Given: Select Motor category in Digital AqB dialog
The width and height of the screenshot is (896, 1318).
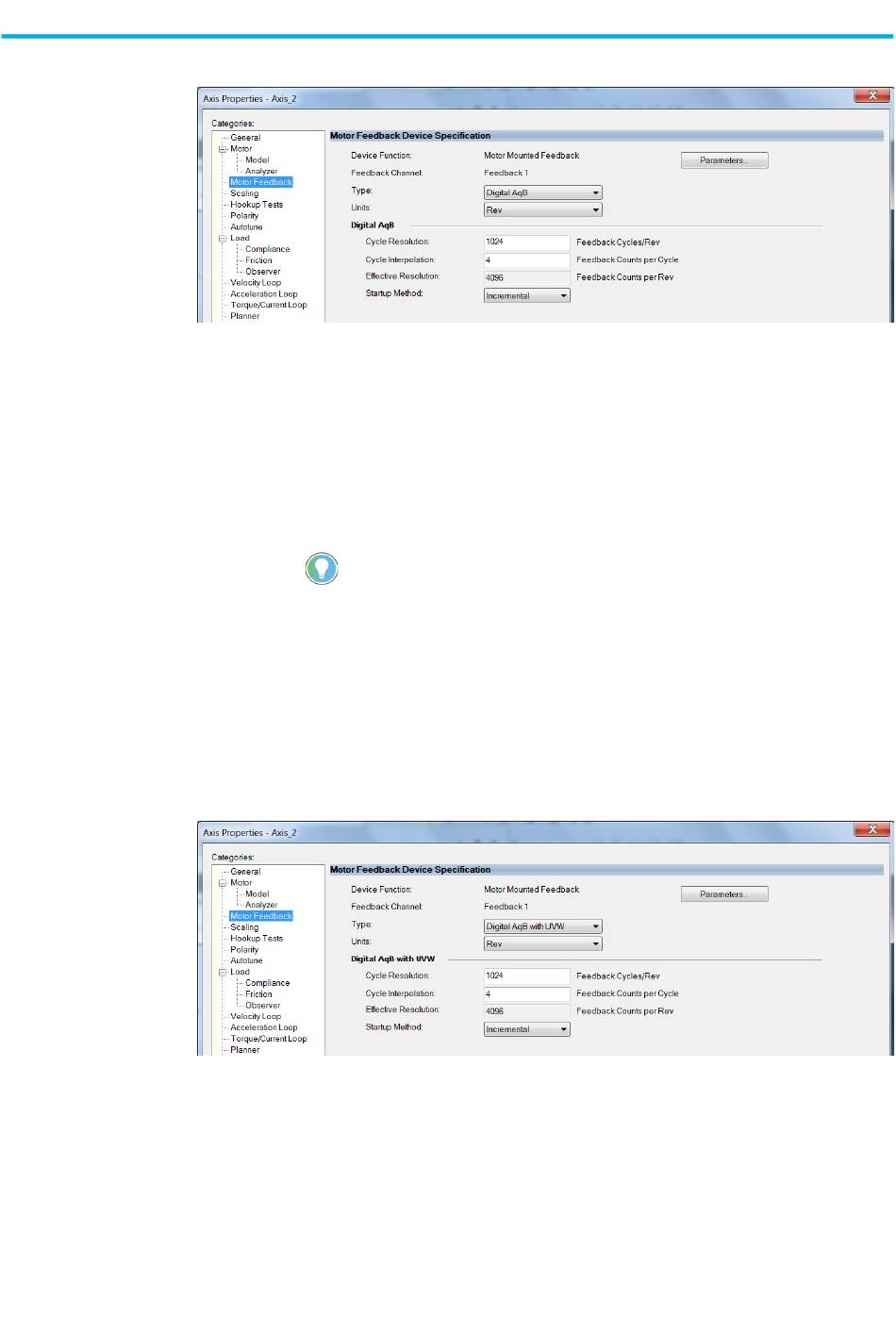Looking at the screenshot, I should tap(241, 149).
